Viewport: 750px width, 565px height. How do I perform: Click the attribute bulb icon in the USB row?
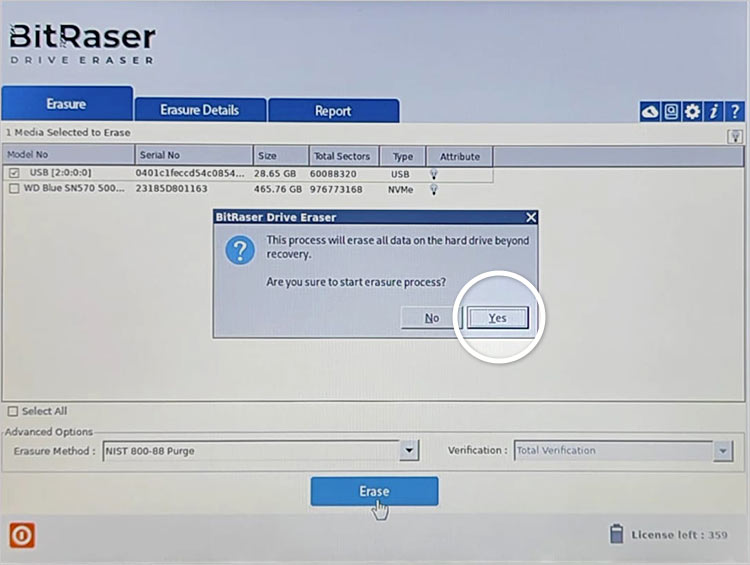point(434,174)
